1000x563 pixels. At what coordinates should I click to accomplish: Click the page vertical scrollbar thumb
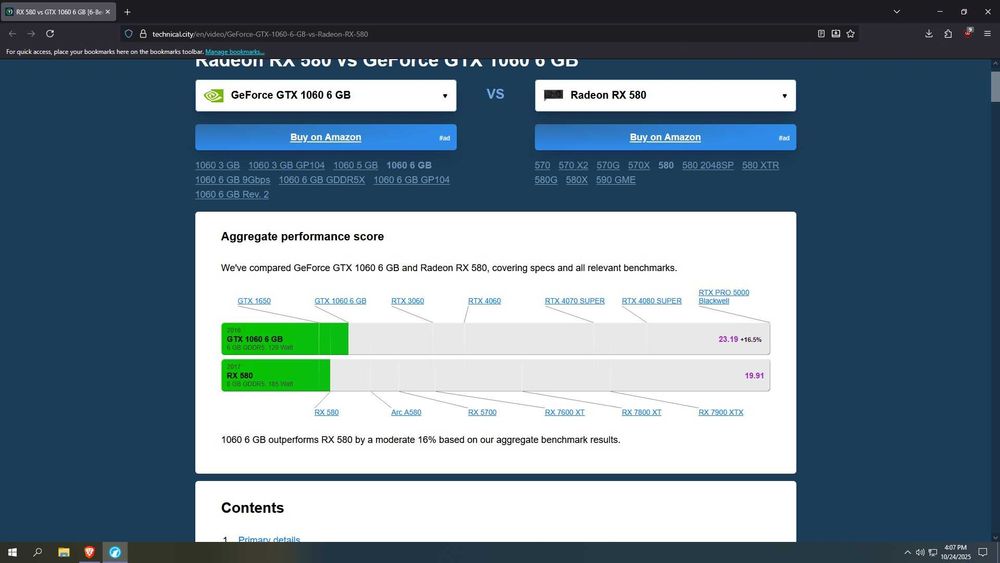click(x=995, y=86)
